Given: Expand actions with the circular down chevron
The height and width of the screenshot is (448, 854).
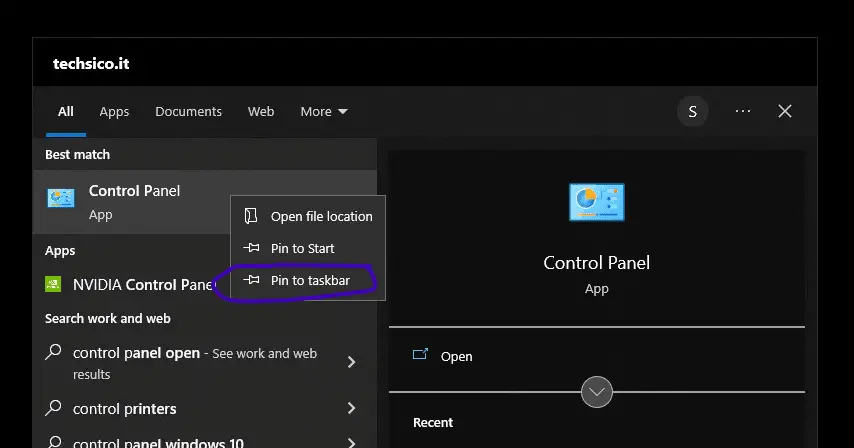Looking at the screenshot, I should pos(596,391).
